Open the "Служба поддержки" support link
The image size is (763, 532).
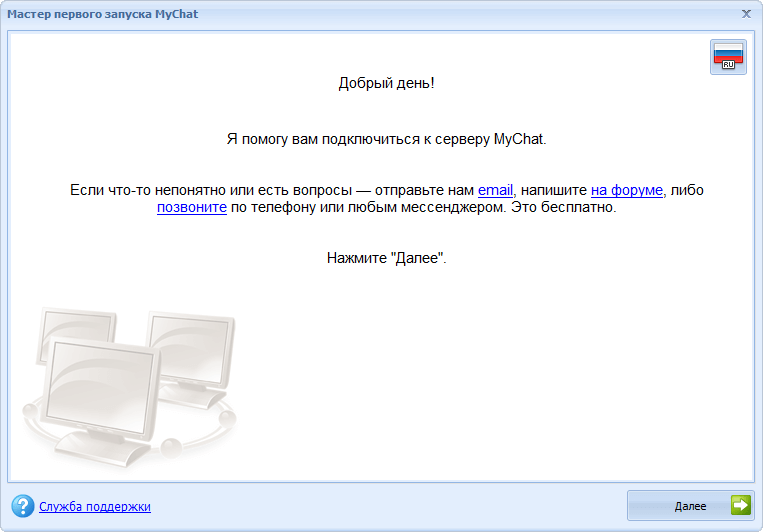95,507
